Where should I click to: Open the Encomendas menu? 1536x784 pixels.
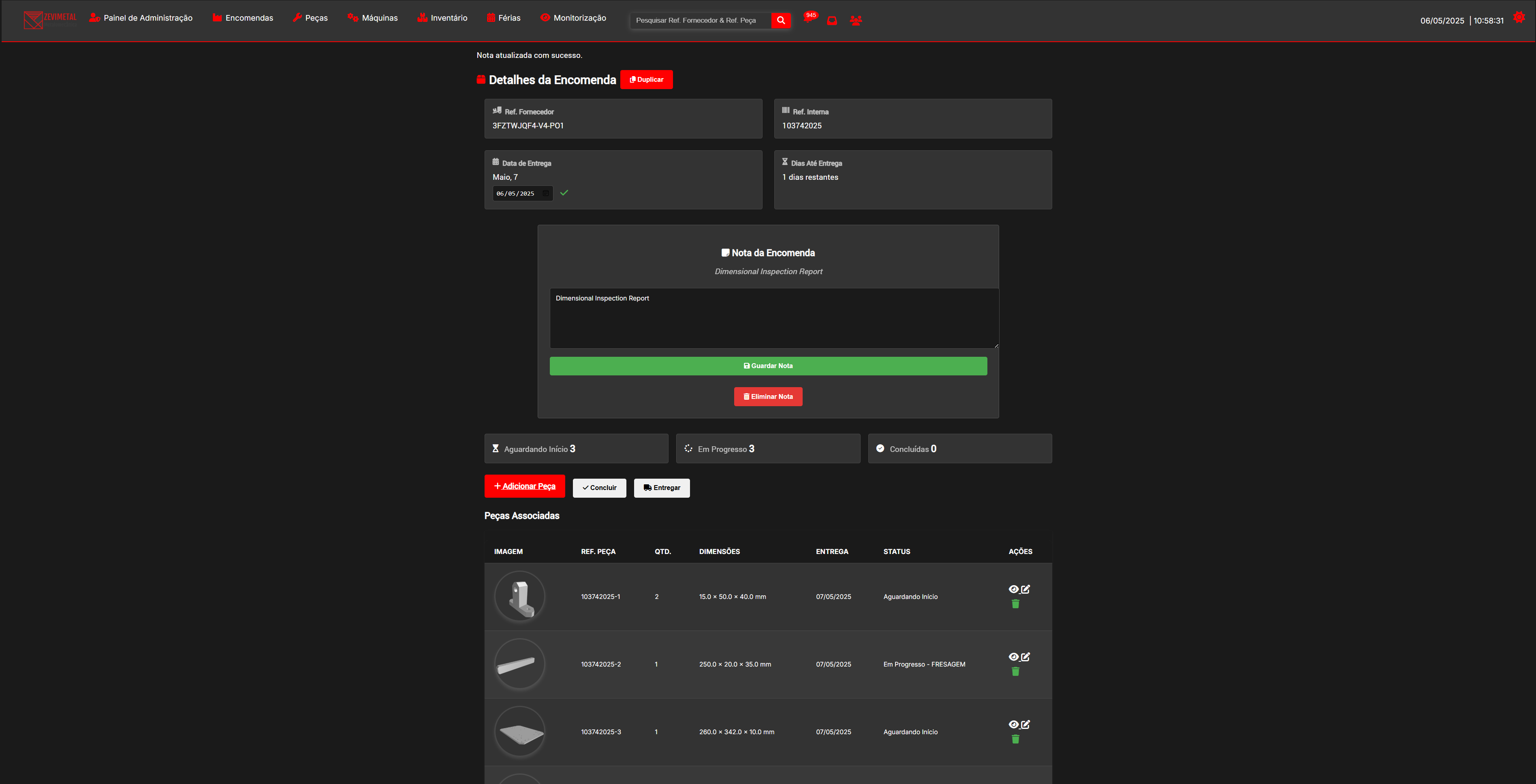243,18
